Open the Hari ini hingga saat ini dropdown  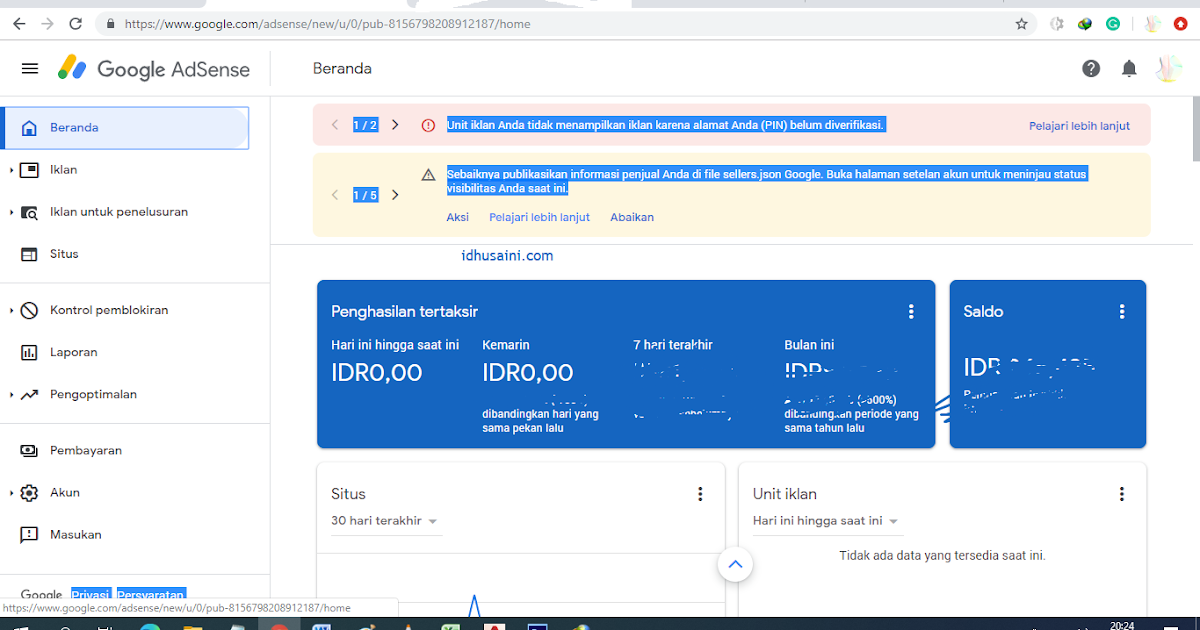coord(827,521)
